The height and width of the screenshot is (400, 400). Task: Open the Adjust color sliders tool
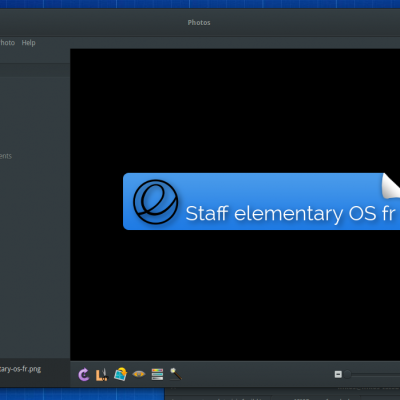click(x=157, y=374)
